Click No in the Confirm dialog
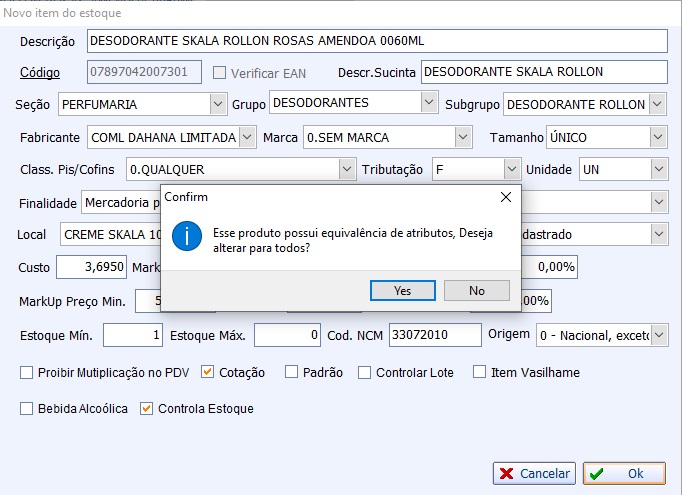 pyautogui.click(x=477, y=291)
